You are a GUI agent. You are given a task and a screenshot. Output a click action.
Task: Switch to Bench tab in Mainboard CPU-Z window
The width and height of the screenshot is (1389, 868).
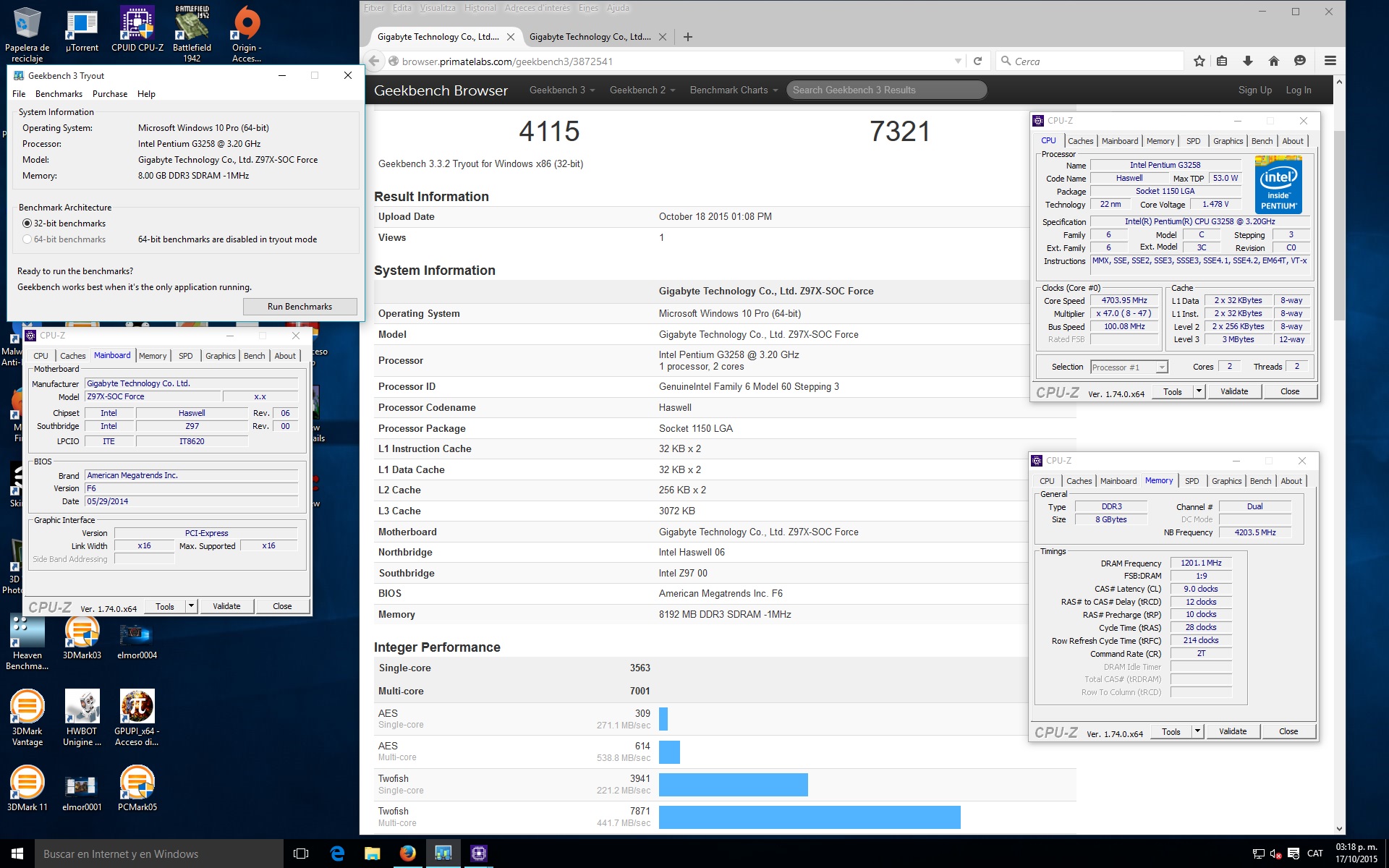[x=254, y=356]
